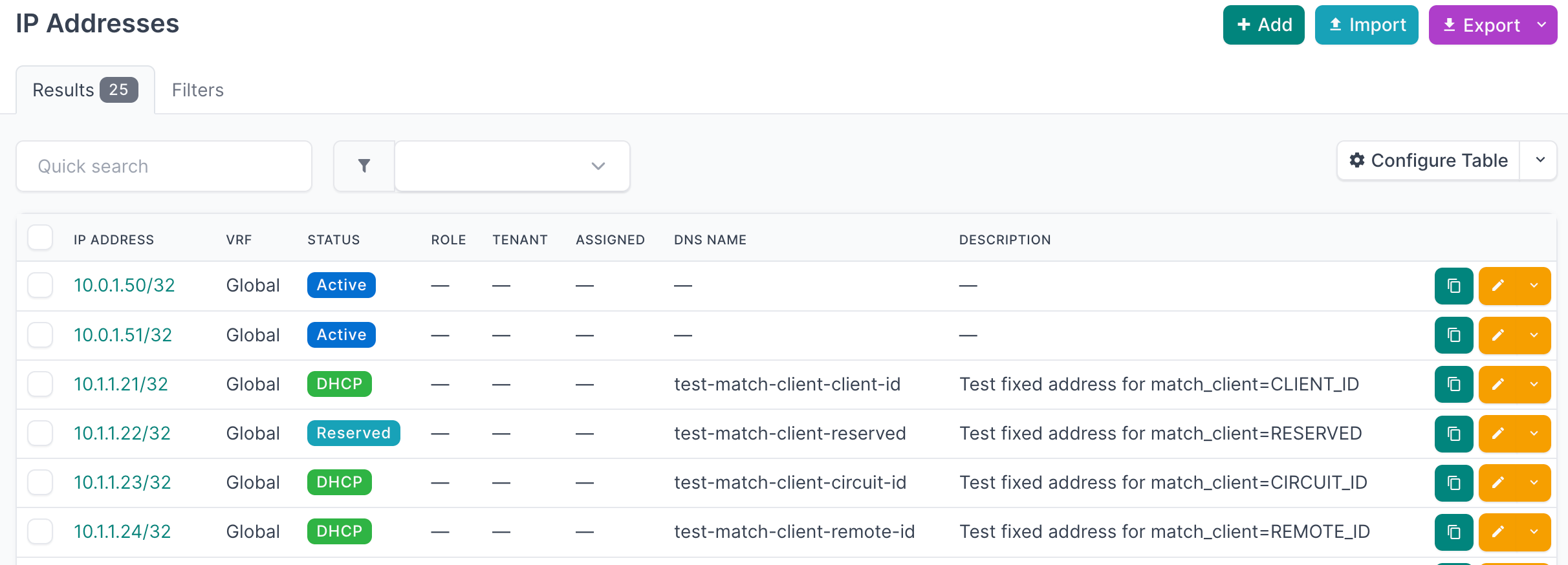Switch to the Filters tab
Image resolution: width=1568 pixels, height=565 pixels.
click(198, 90)
